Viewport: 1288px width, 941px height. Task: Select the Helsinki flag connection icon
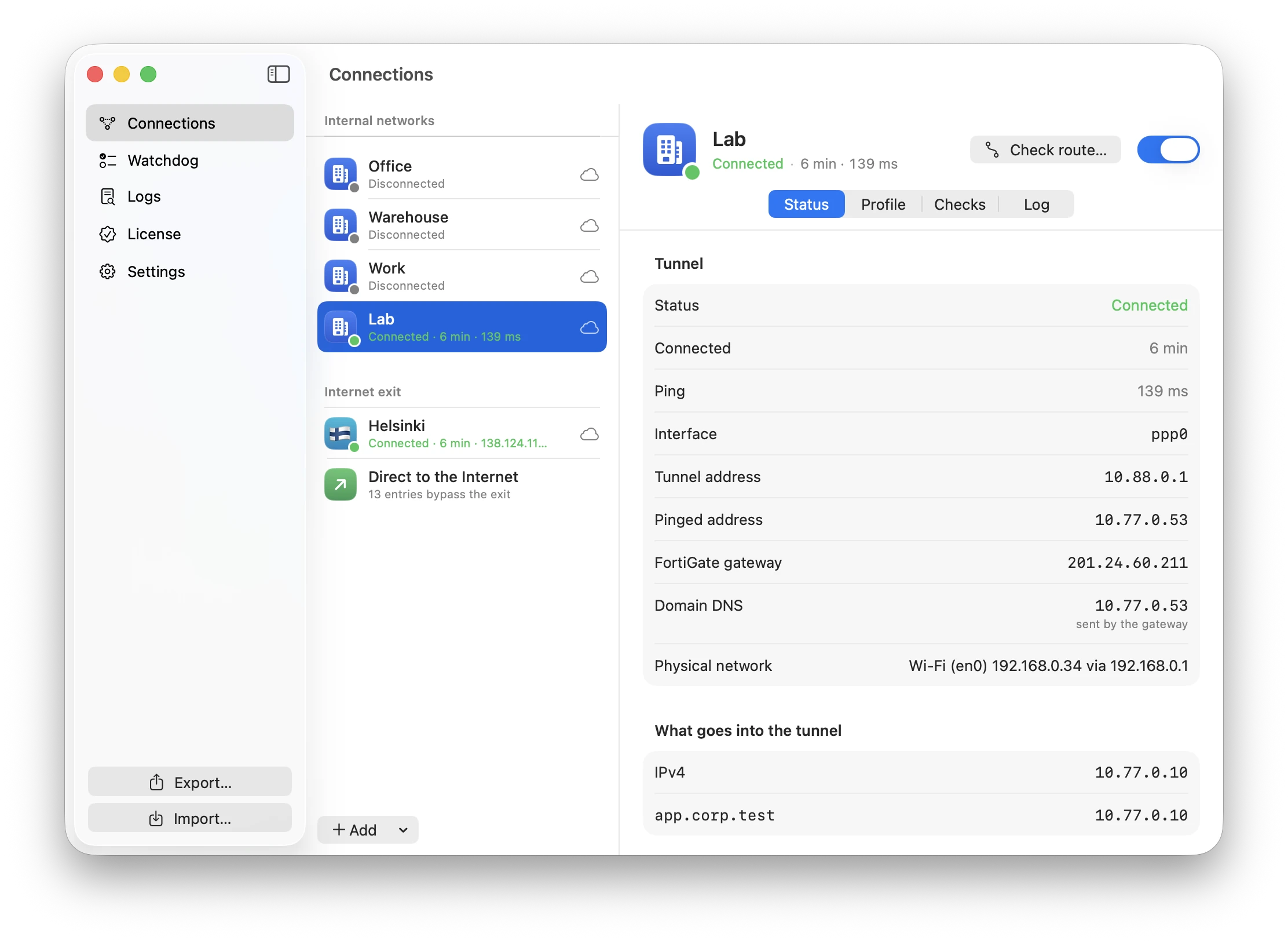(341, 433)
